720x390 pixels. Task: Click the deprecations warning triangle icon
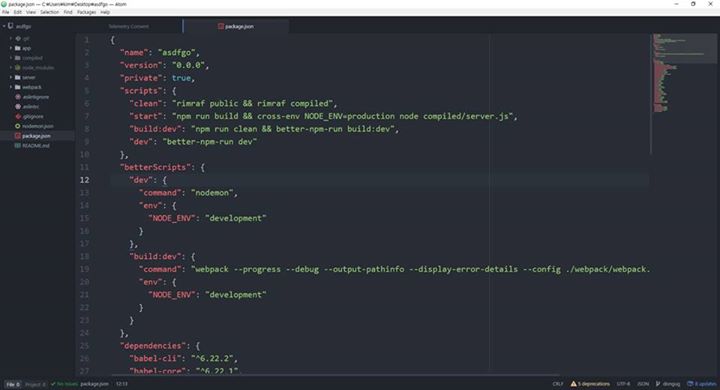click(x=574, y=384)
